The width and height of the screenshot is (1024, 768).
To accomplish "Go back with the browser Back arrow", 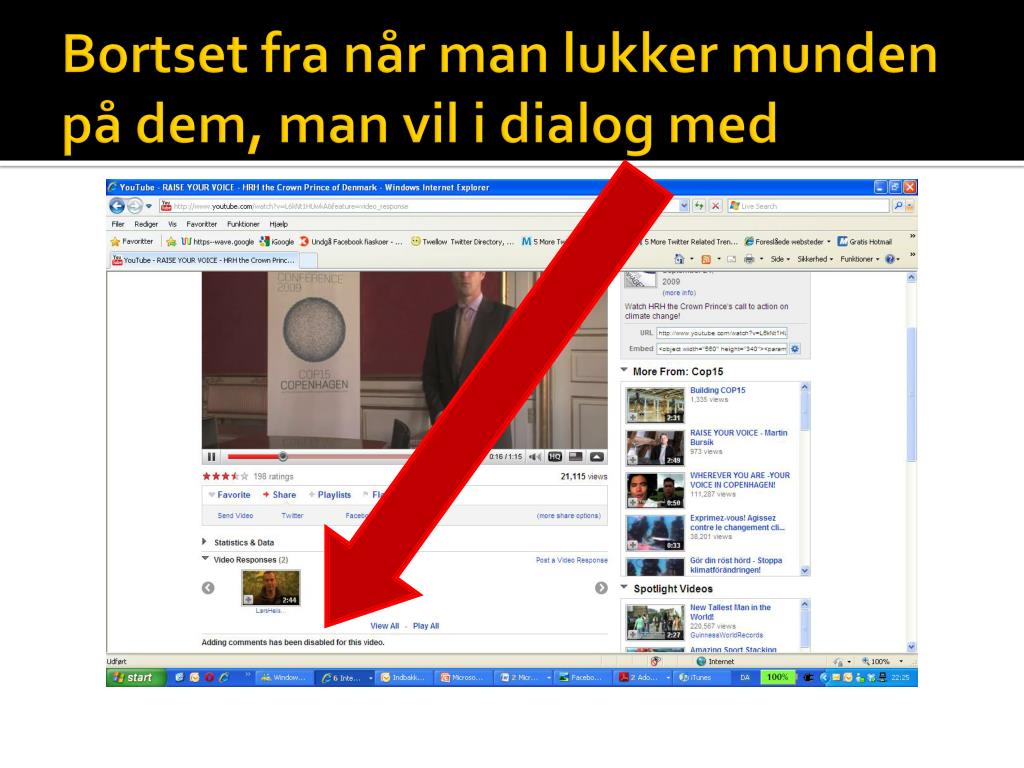I will point(117,206).
